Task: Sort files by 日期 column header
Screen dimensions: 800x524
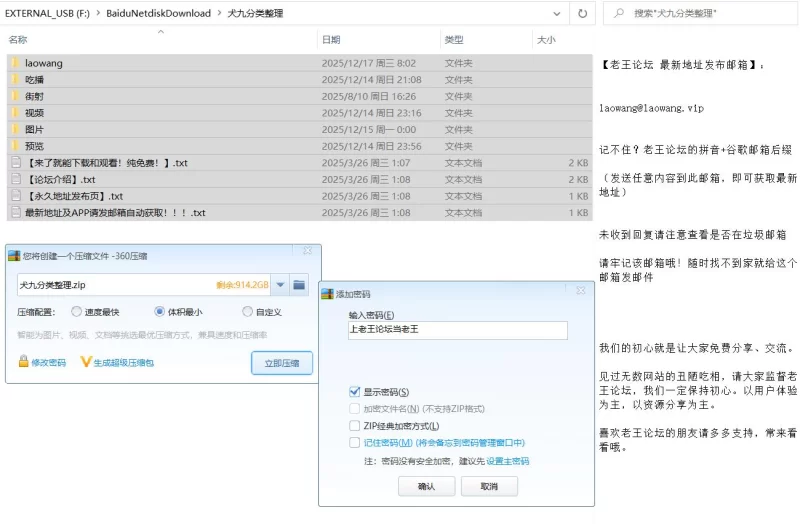Action: (330, 40)
